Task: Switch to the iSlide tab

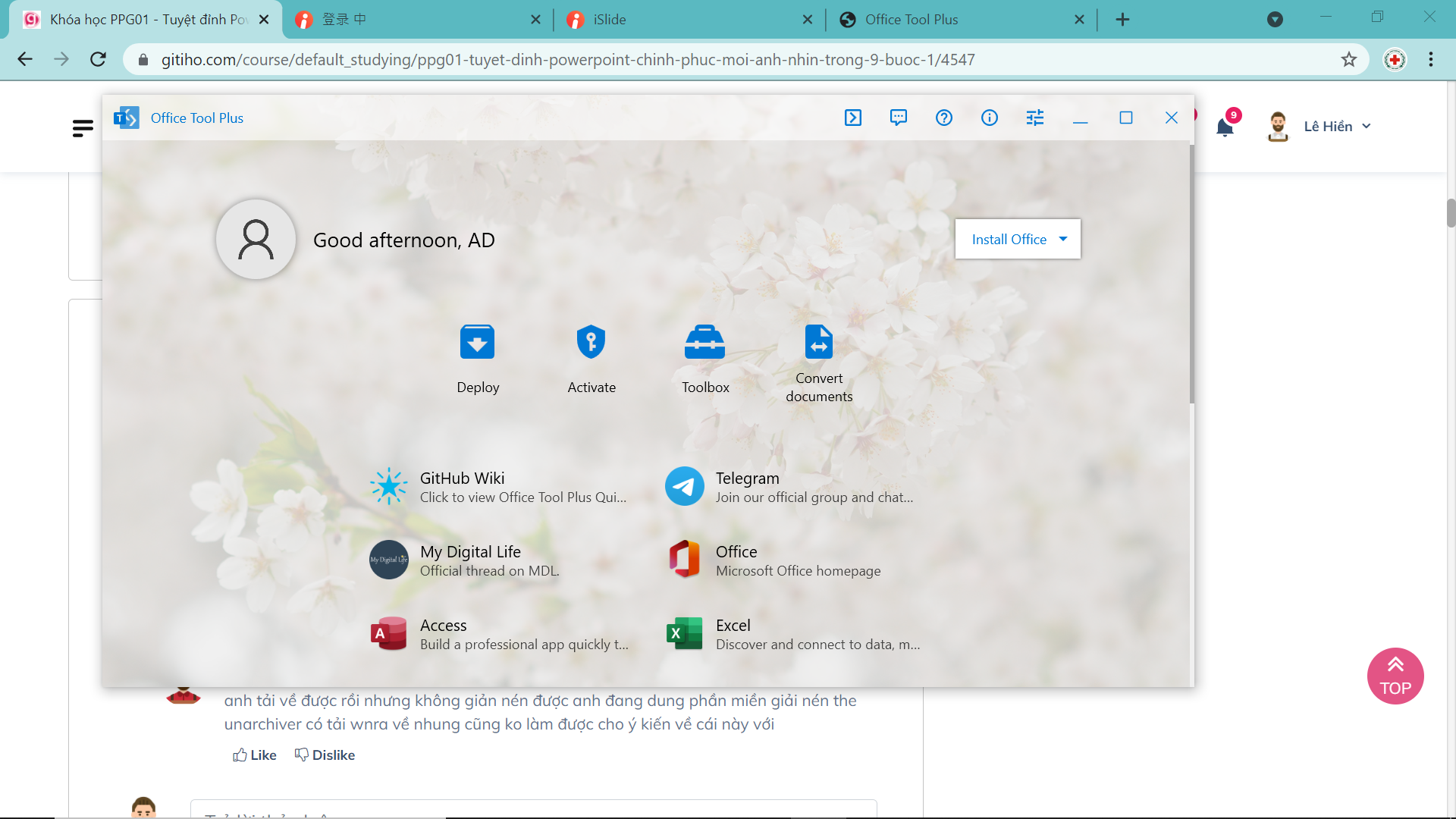Action: 690,20
